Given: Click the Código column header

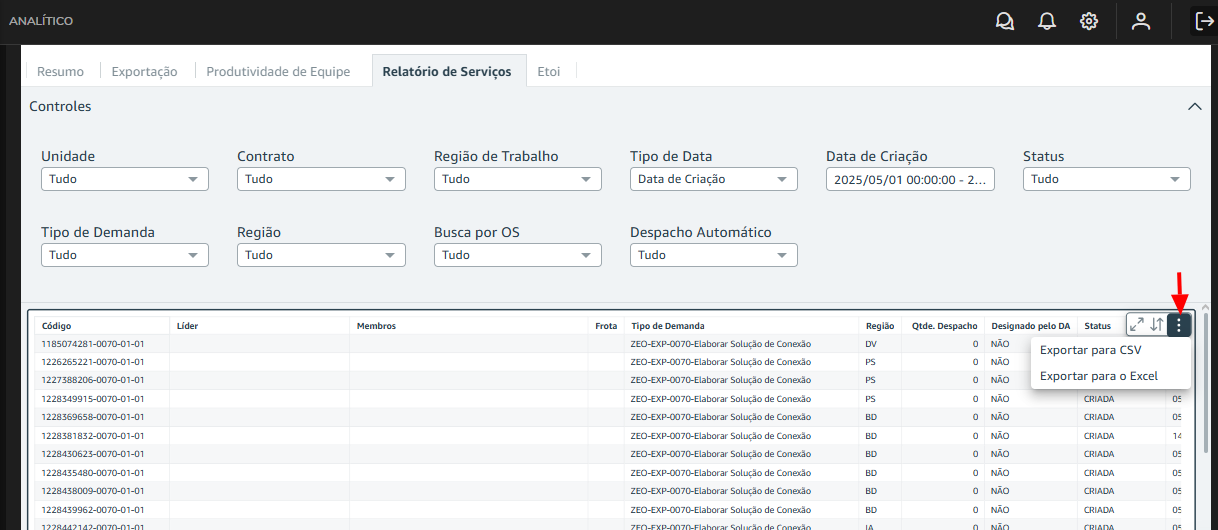Looking at the screenshot, I should click(x=57, y=326).
